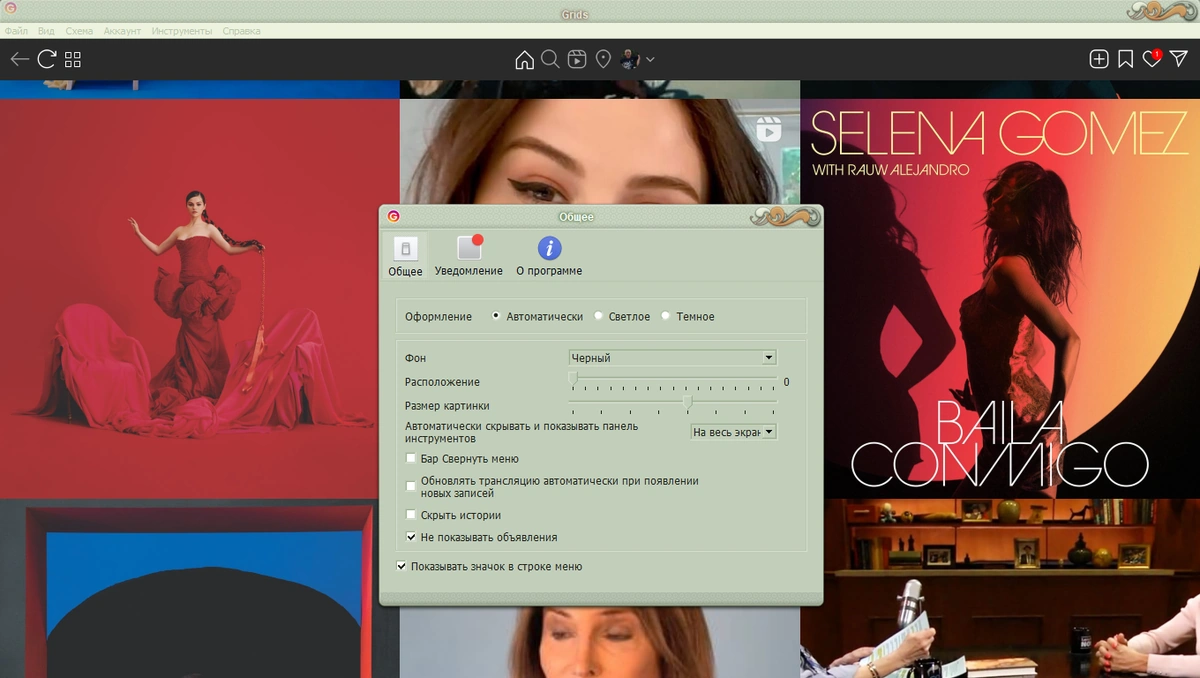Open search with the magnifier icon

click(x=550, y=59)
